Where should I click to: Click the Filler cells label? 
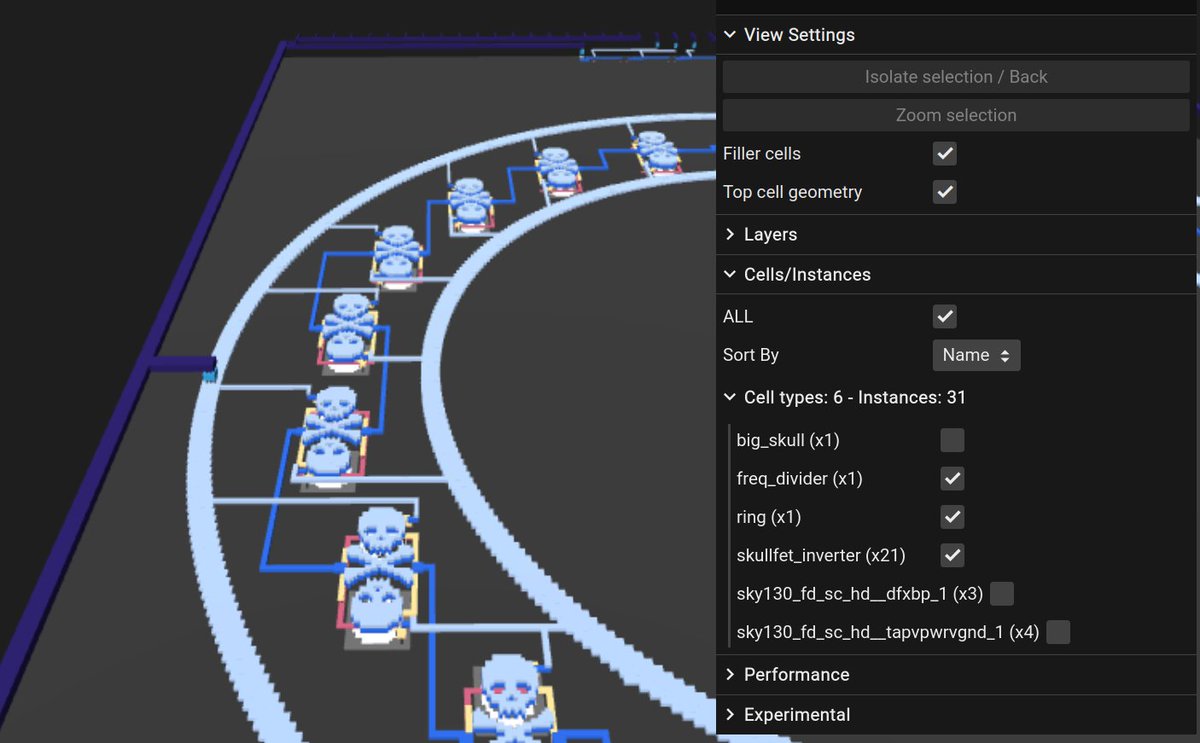[762, 154]
